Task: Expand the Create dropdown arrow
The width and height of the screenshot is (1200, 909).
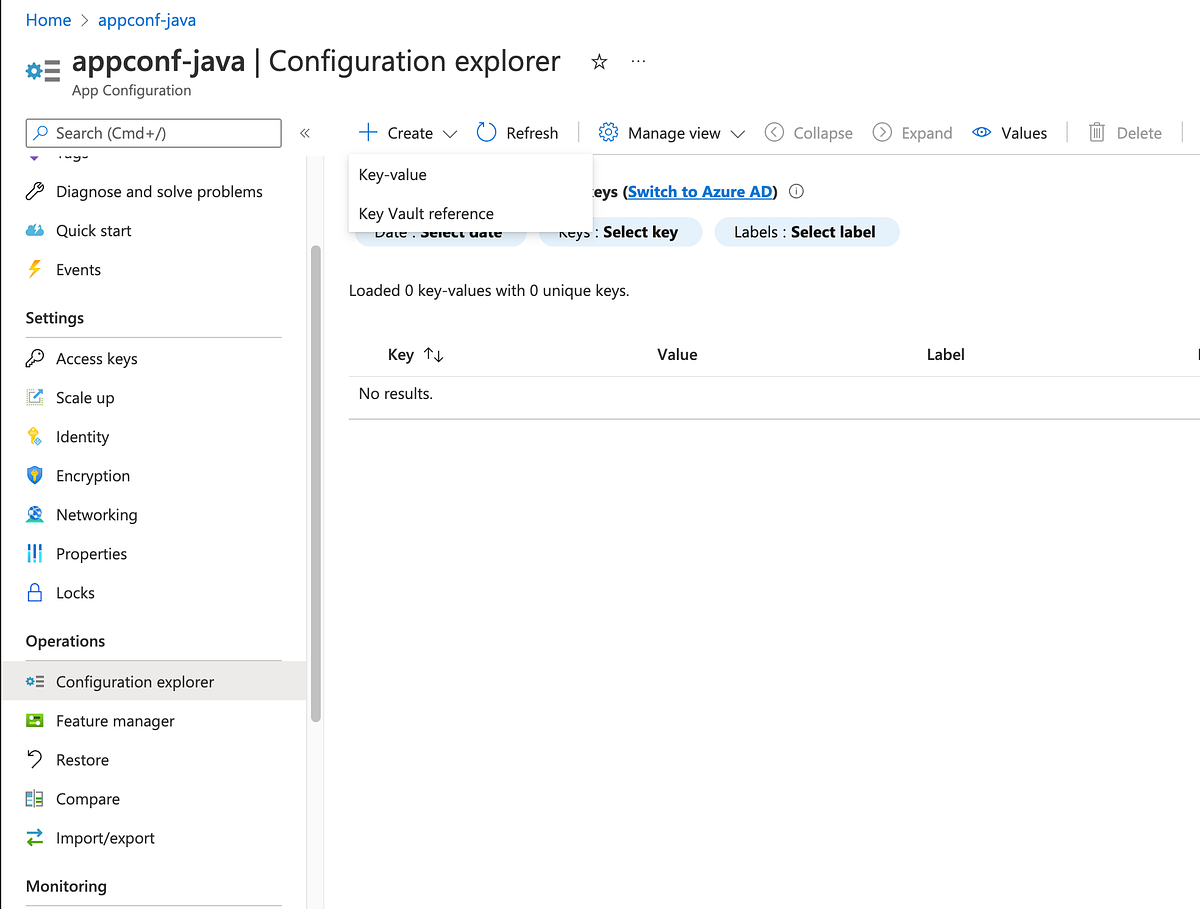Action: [x=450, y=134]
